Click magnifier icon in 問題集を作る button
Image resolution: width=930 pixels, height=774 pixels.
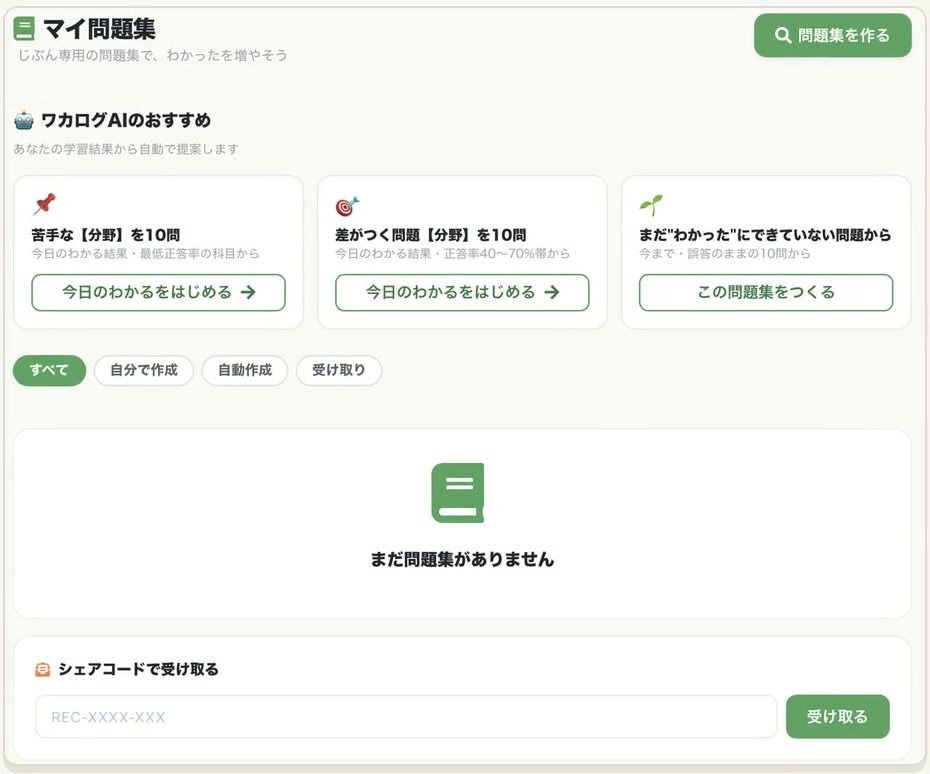click(783, 36)
